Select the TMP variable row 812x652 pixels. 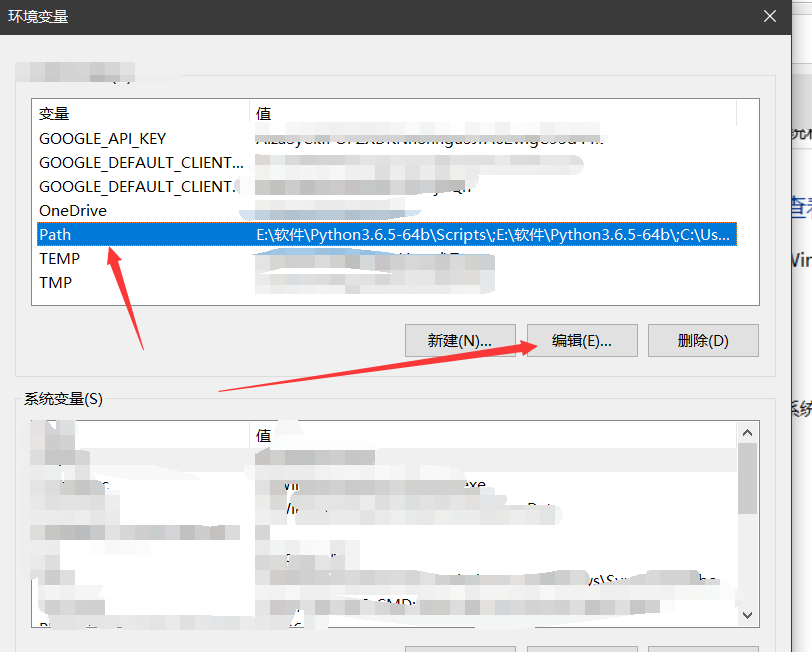[387, 282]
